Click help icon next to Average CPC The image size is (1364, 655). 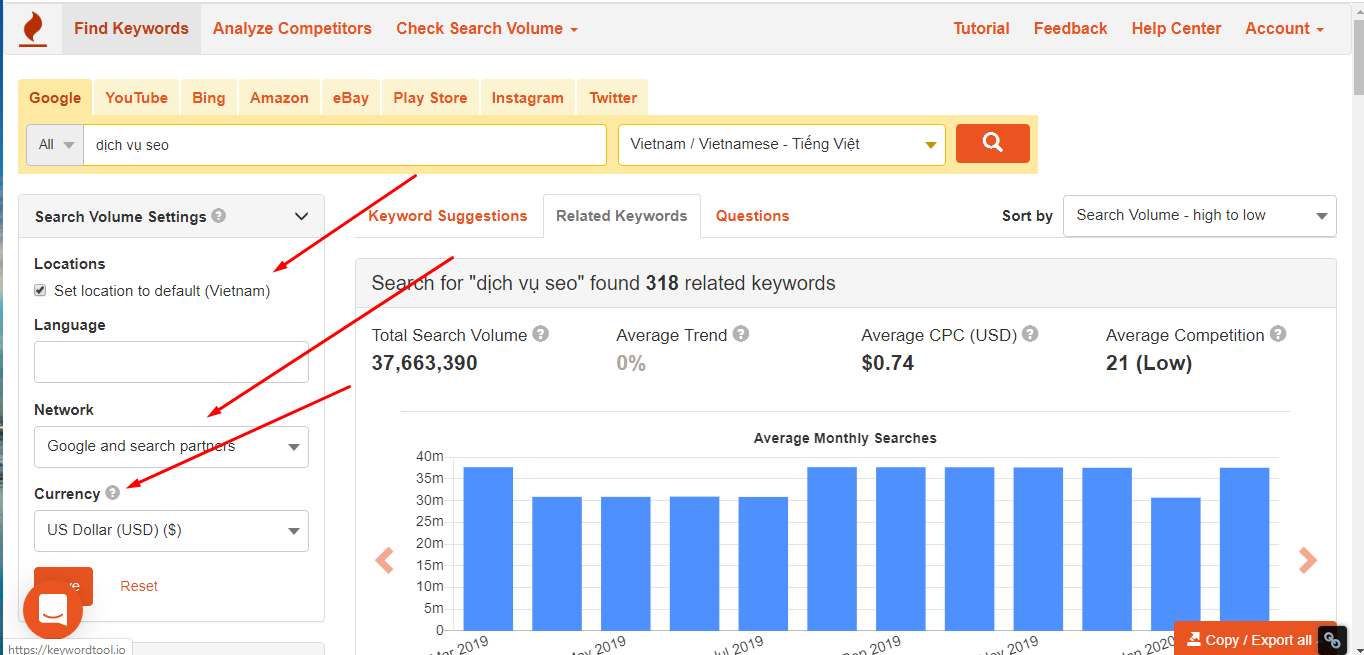[1030, 335]
